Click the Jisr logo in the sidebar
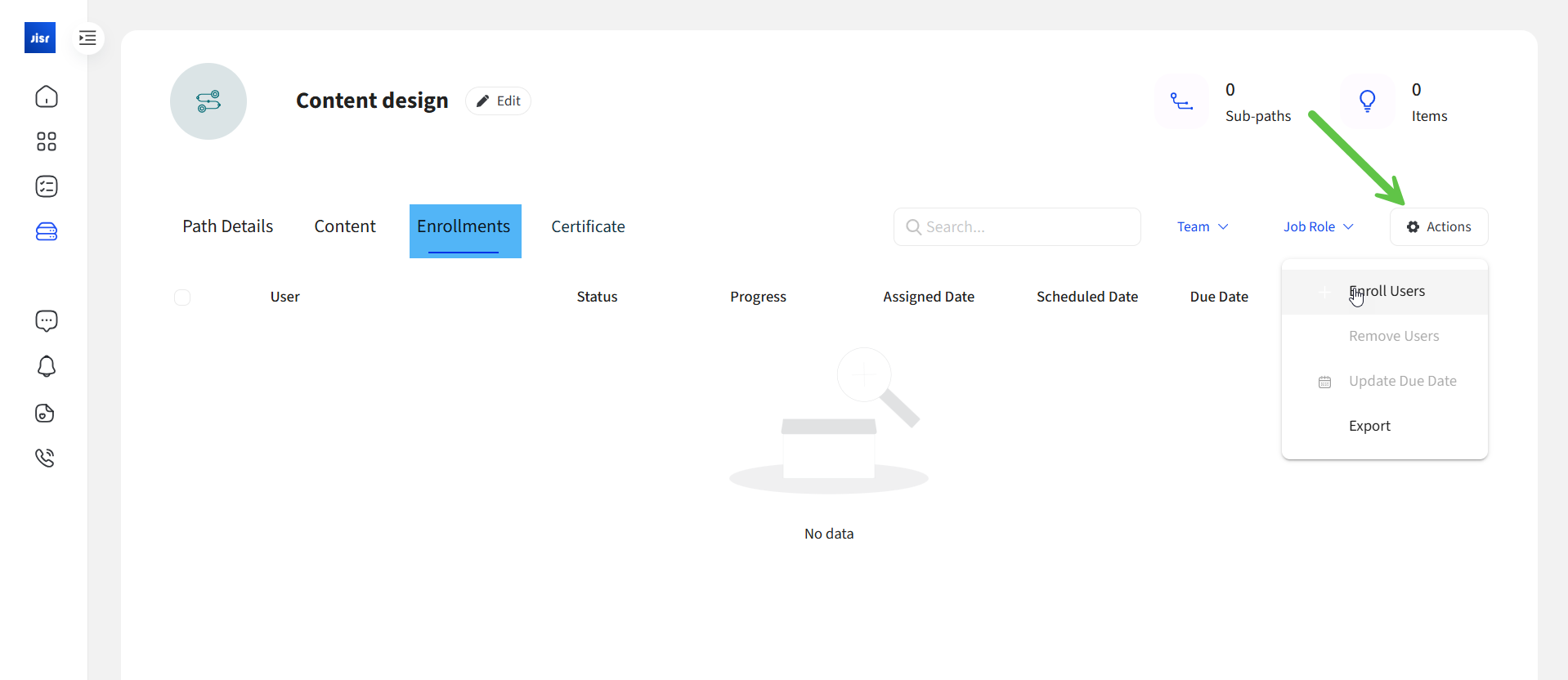This screenshot has width=1568, height=680. tap(40, 38)
